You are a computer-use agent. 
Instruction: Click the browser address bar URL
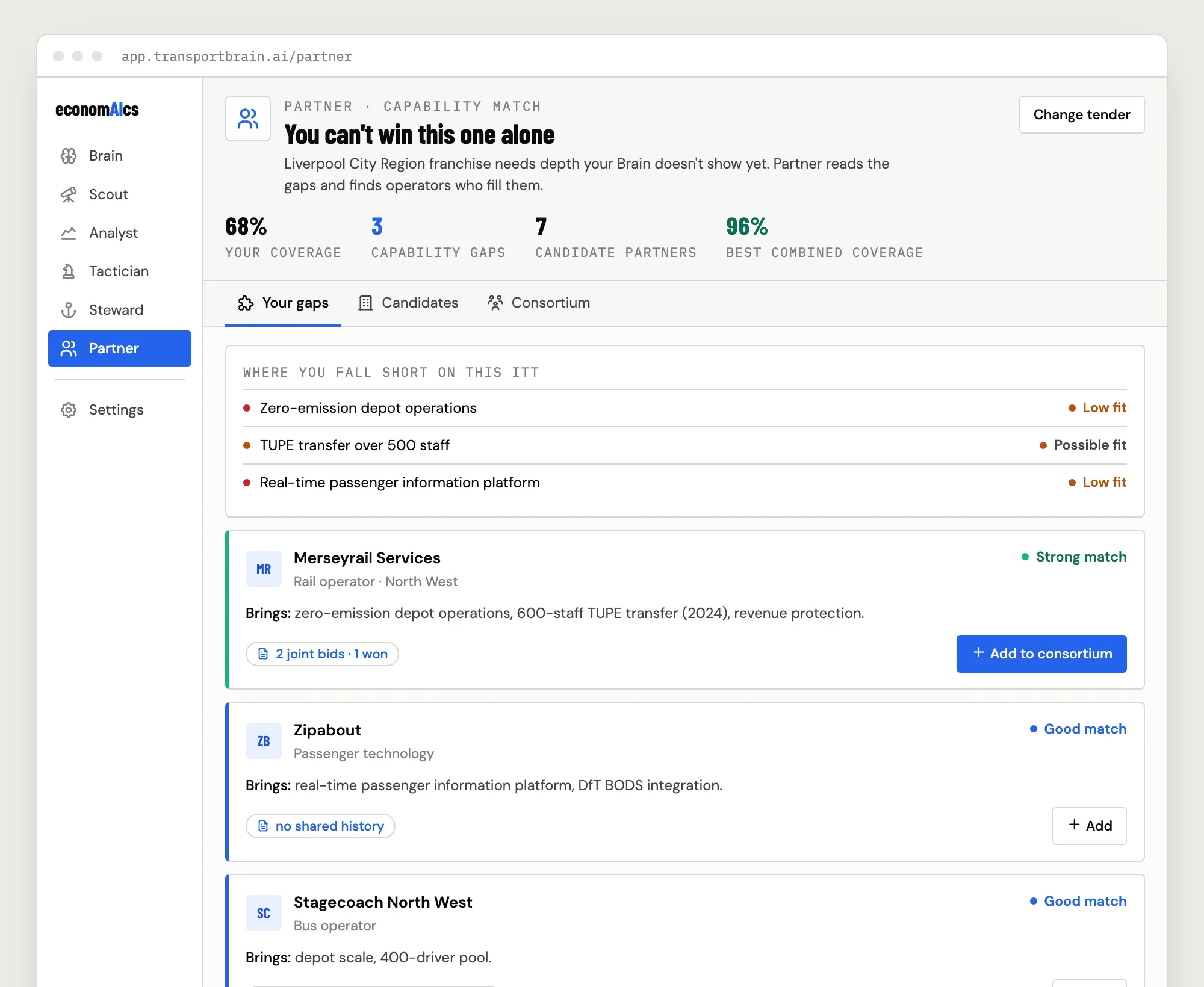click(x=237, y=56)
